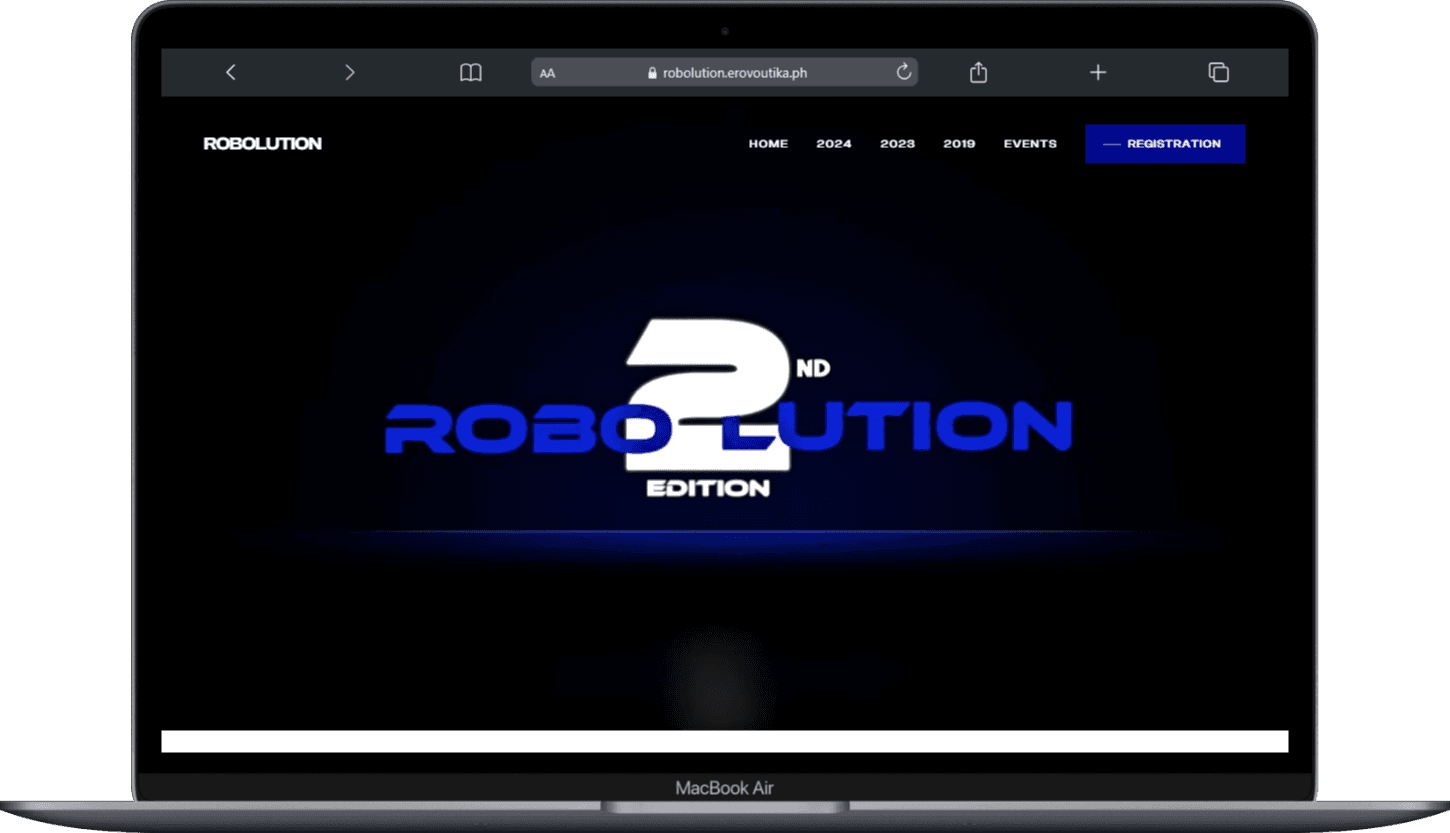View the 2023 edition page

pos(897,143)
